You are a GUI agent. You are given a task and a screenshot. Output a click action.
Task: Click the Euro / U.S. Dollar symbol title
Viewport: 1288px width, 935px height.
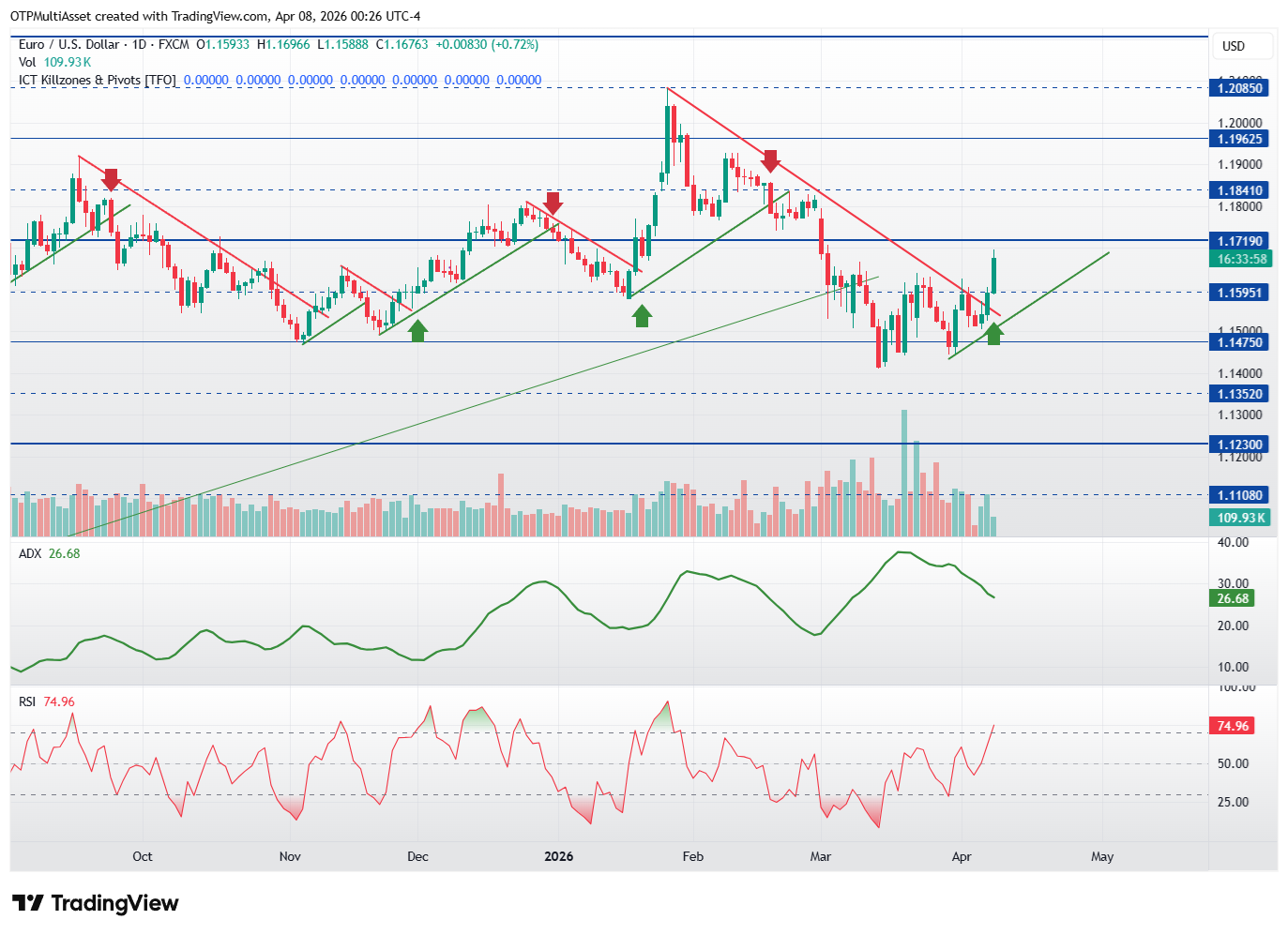coord(68,44)
